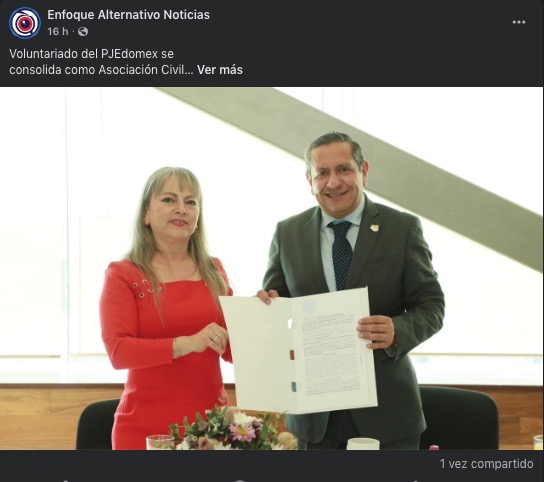The width and height of the screenshot is (544, 482).
Task: View who shared via 1 vez compartido
Action: (486, 464)
